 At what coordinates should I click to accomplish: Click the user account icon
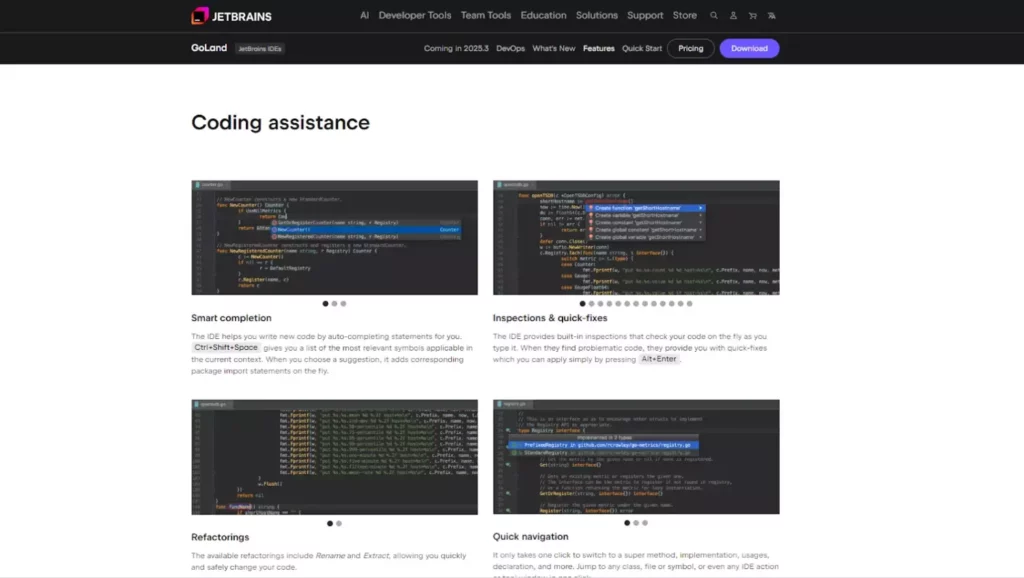coord(733,16)
